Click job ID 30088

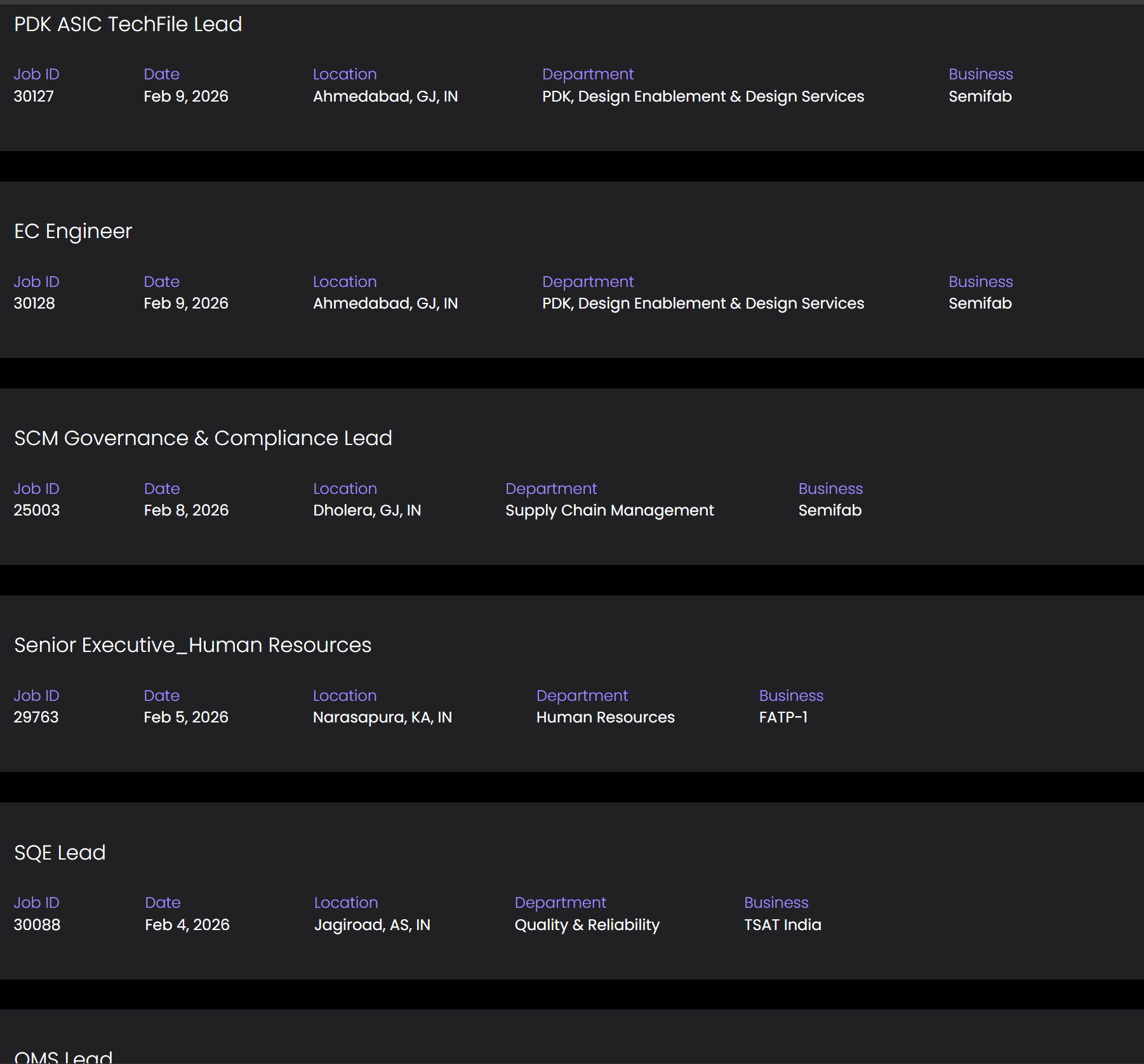37,924
